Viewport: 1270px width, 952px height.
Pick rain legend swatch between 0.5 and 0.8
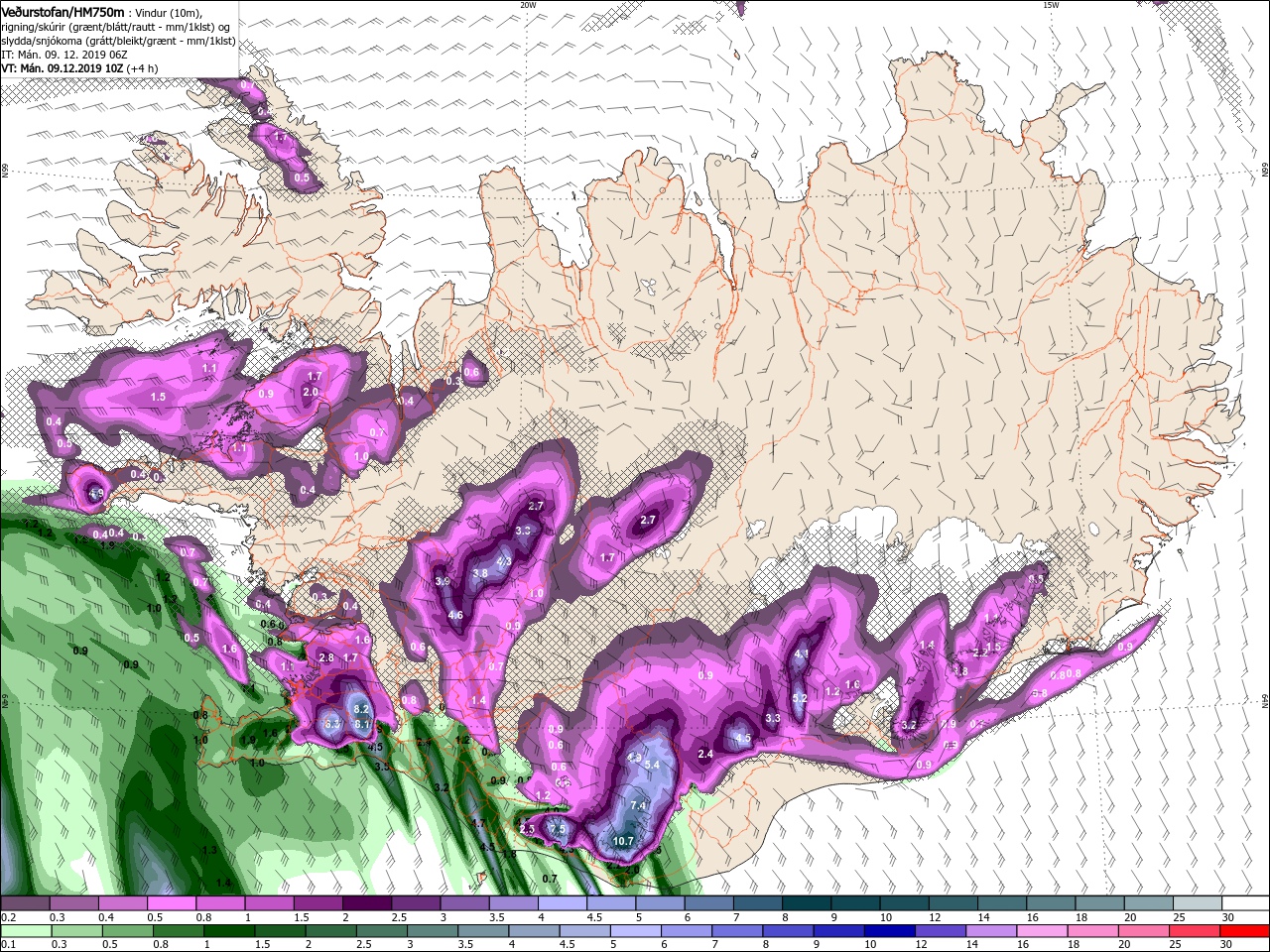(127, 931)
